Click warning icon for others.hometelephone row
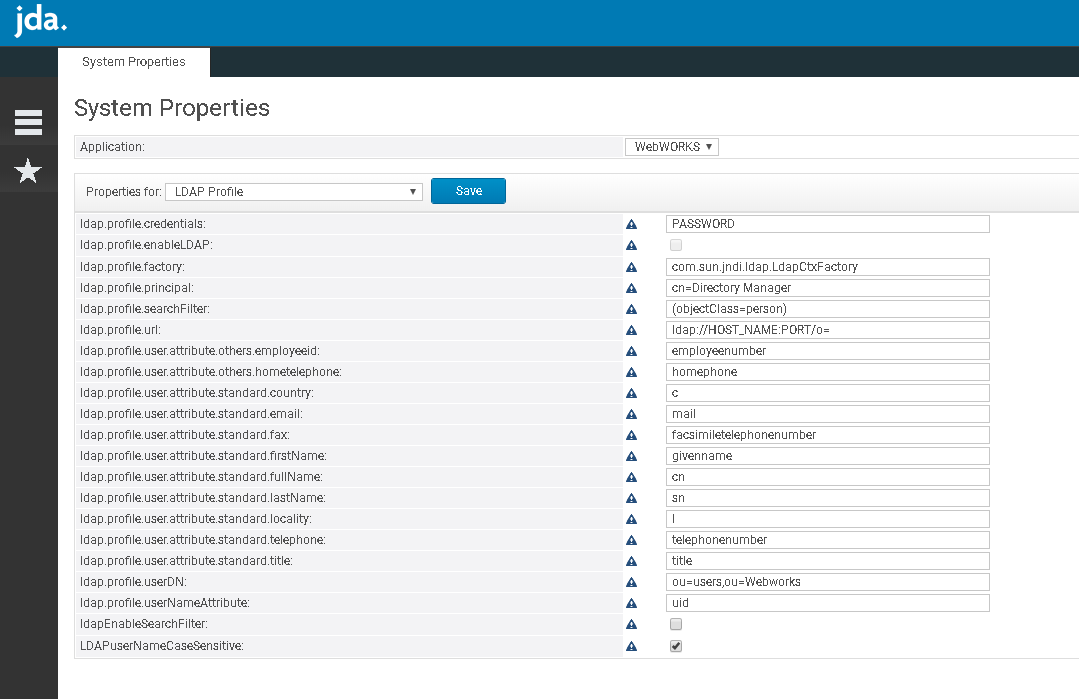This screenshot has width=1079, height=699. [631, 372]
